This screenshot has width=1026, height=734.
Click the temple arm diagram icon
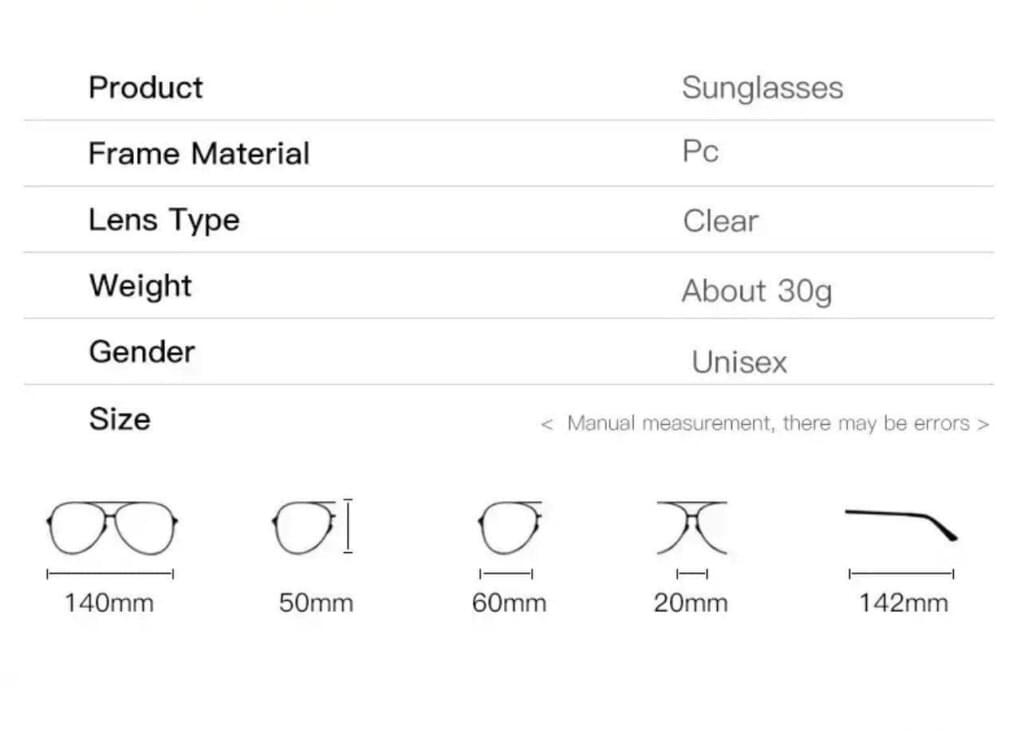901,523
